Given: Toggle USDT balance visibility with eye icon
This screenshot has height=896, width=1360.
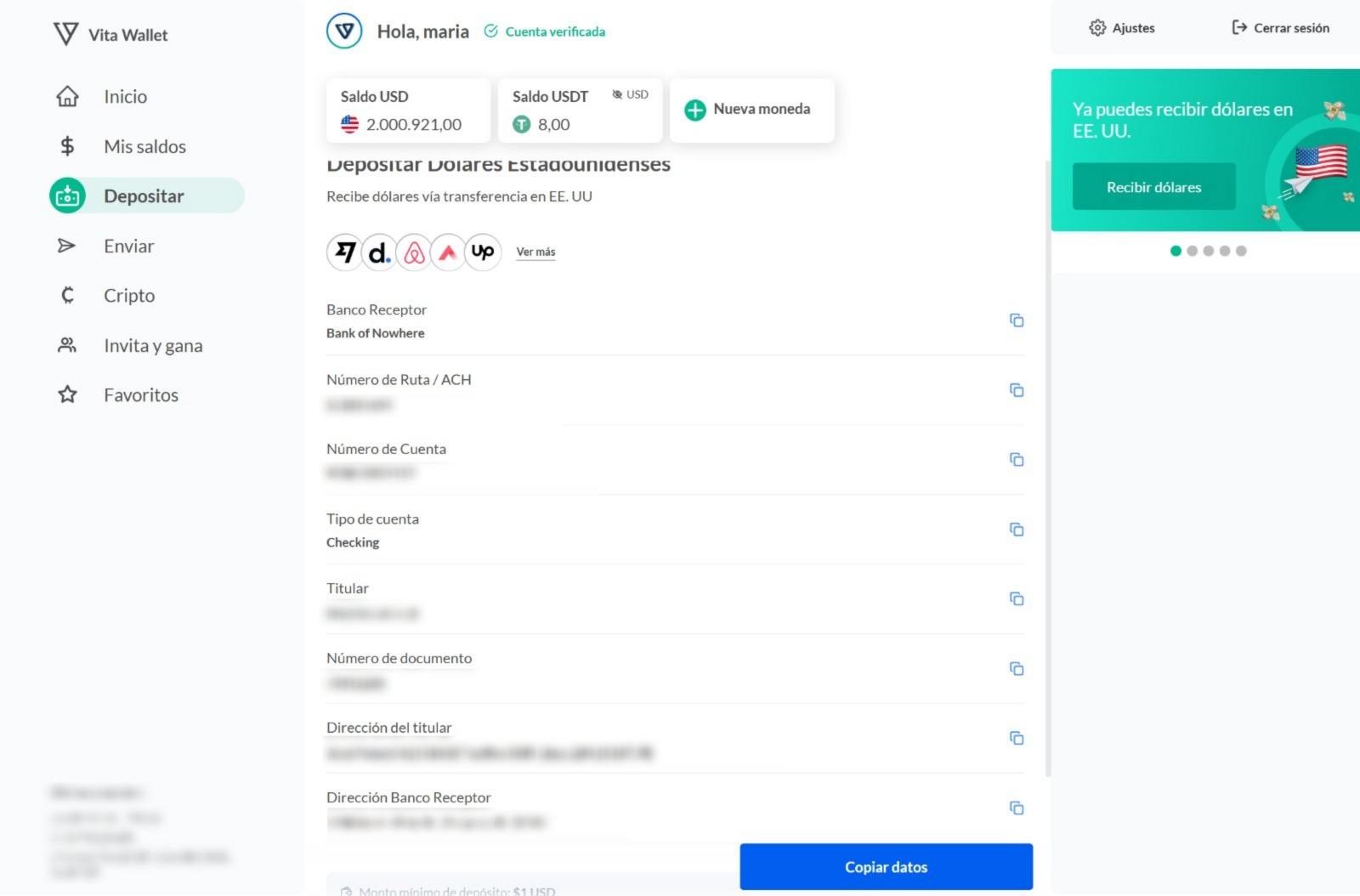Looking at the screenshot, I should click(x=615, y=94).
